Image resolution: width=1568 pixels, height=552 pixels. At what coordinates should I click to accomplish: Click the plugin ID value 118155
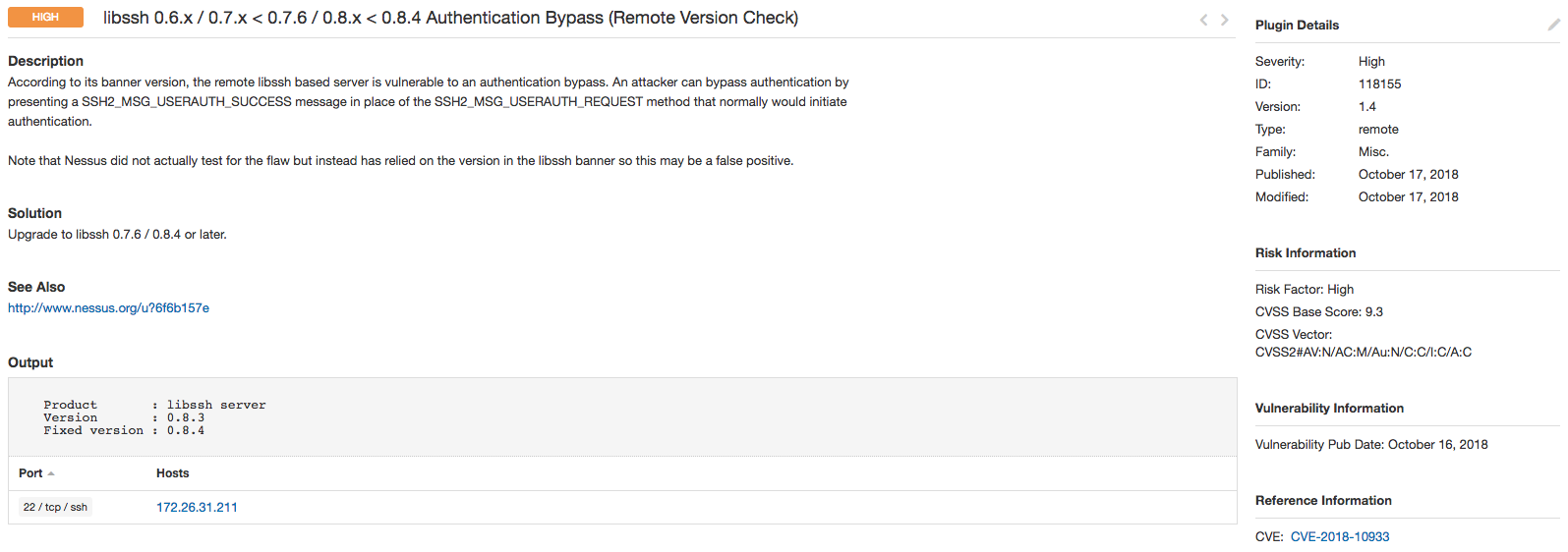pyautogui.click(x=1379, y=84)
